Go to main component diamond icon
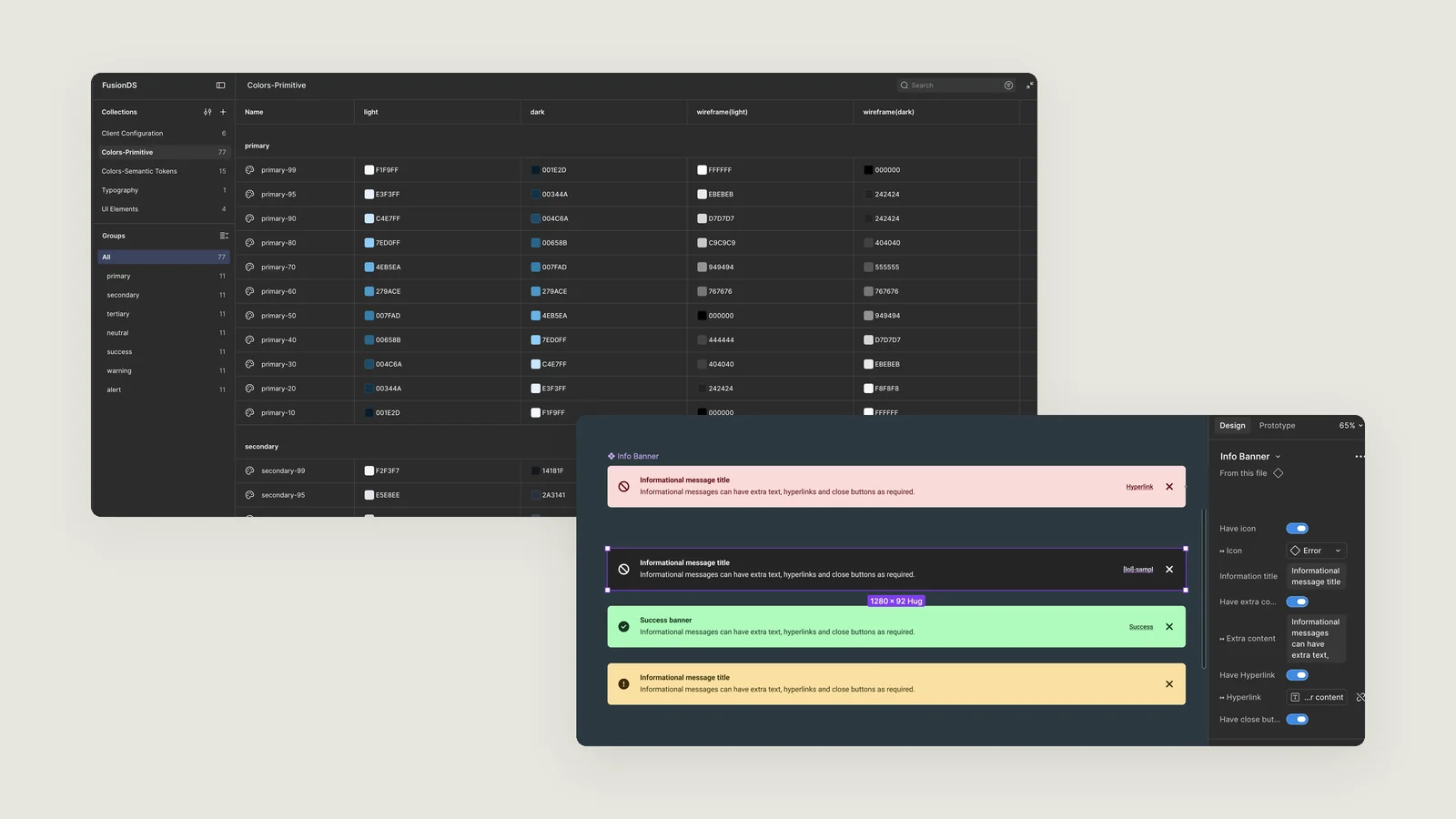The height and width of the screenshot is (819, 1456). click(1279, 473)
